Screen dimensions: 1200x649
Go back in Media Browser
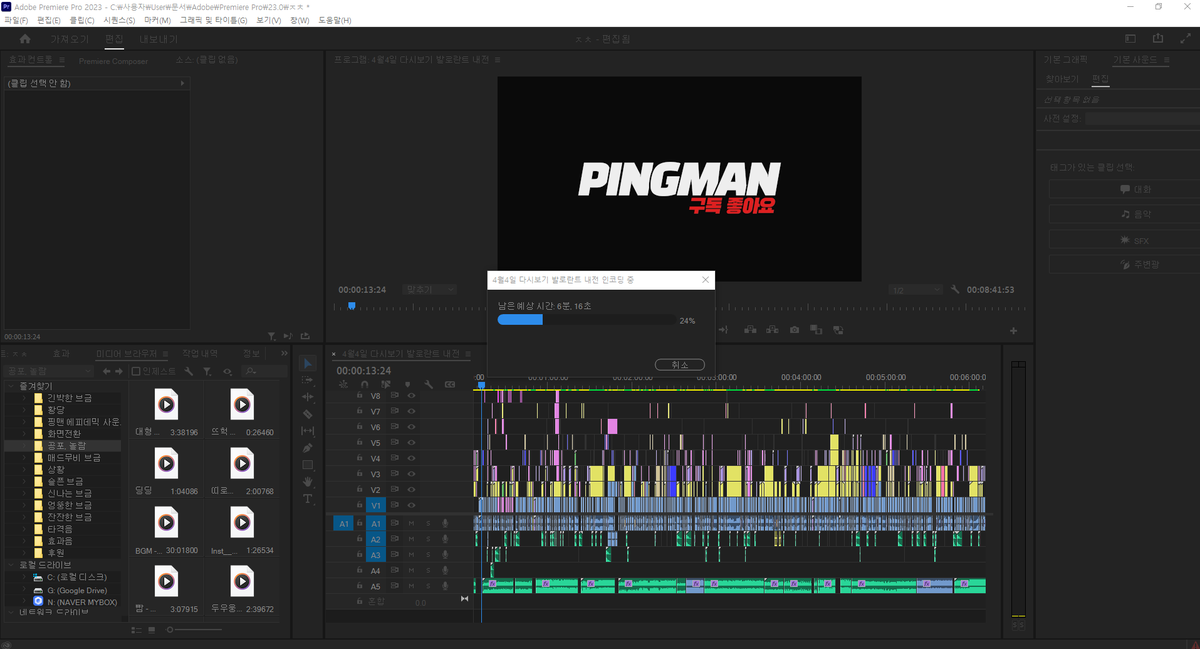pos(107,371)
